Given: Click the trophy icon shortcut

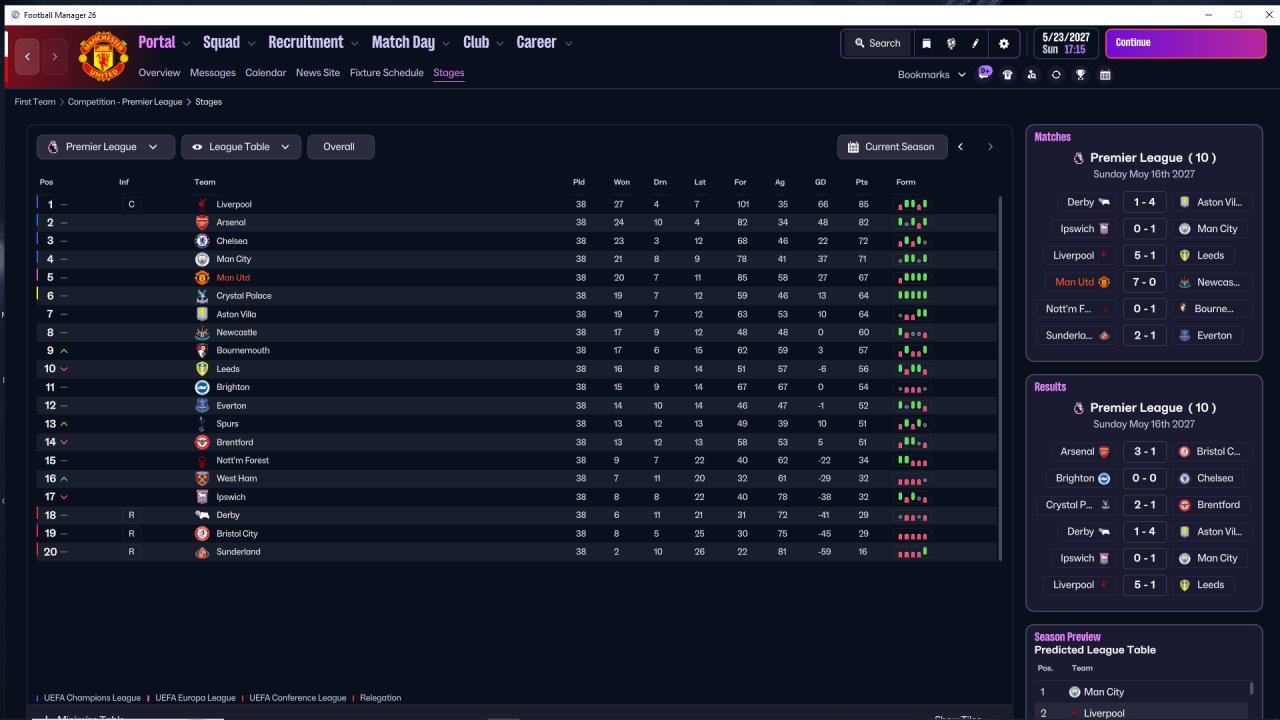Looking at the screenshot, I should coord(1080,74).
